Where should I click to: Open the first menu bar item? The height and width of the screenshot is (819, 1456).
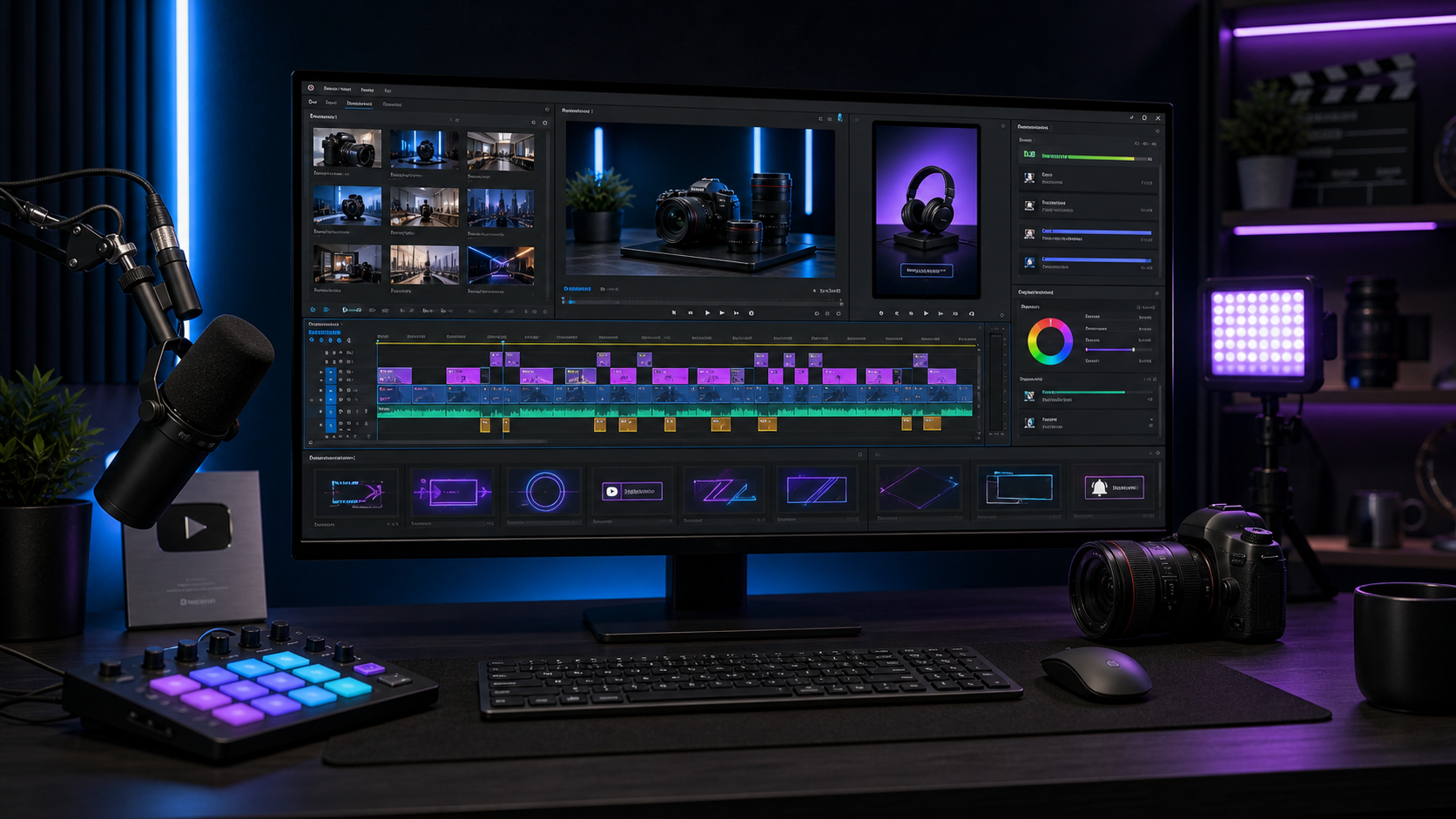(x=337, y=89)
